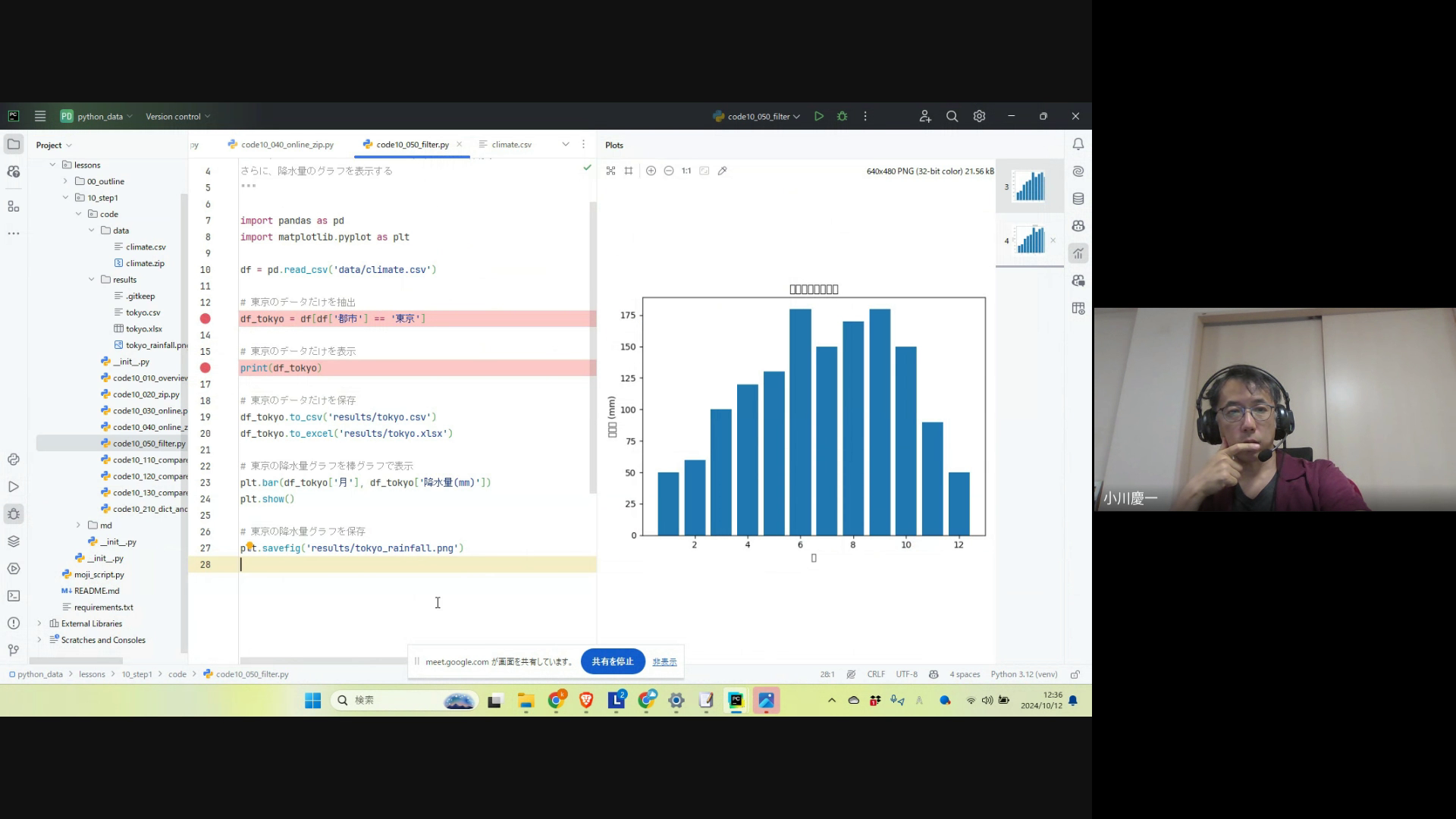Toggle read-only lock in status bar
The width and height of the screenshot is (1456, 819).
[x=1075, y=674]
